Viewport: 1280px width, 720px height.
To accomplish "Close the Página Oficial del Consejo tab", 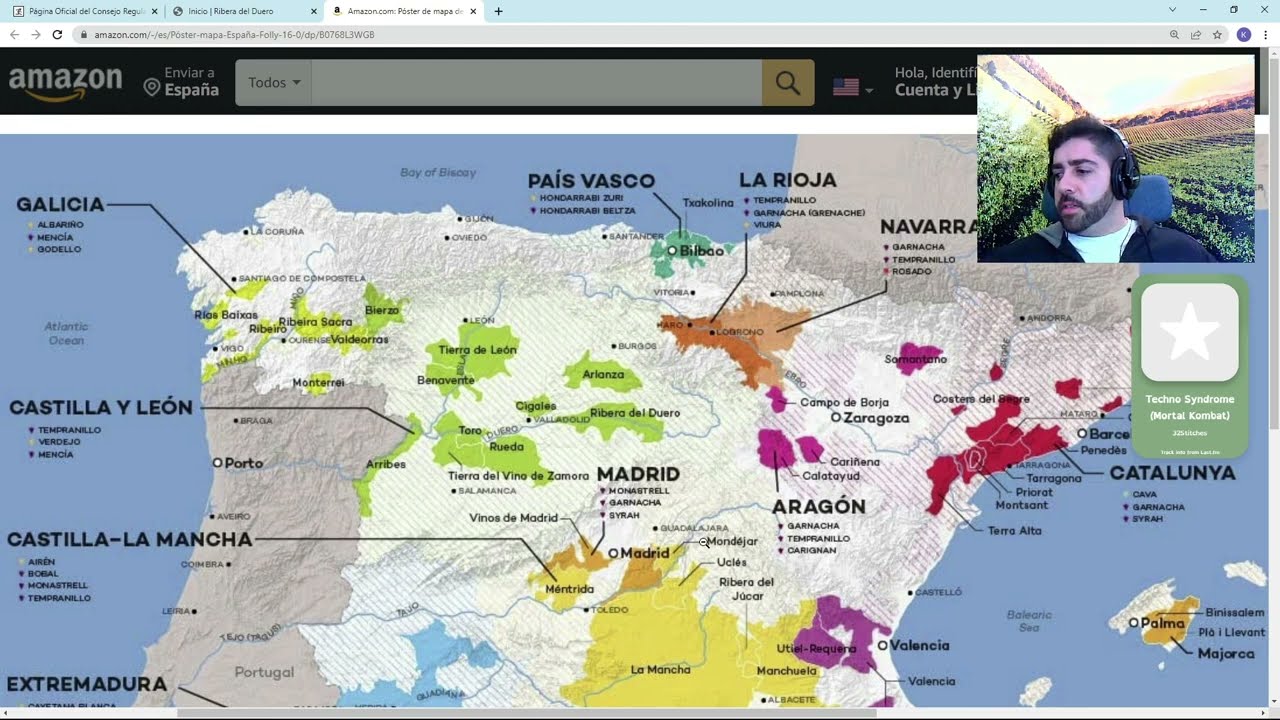I will pos(154,11).
